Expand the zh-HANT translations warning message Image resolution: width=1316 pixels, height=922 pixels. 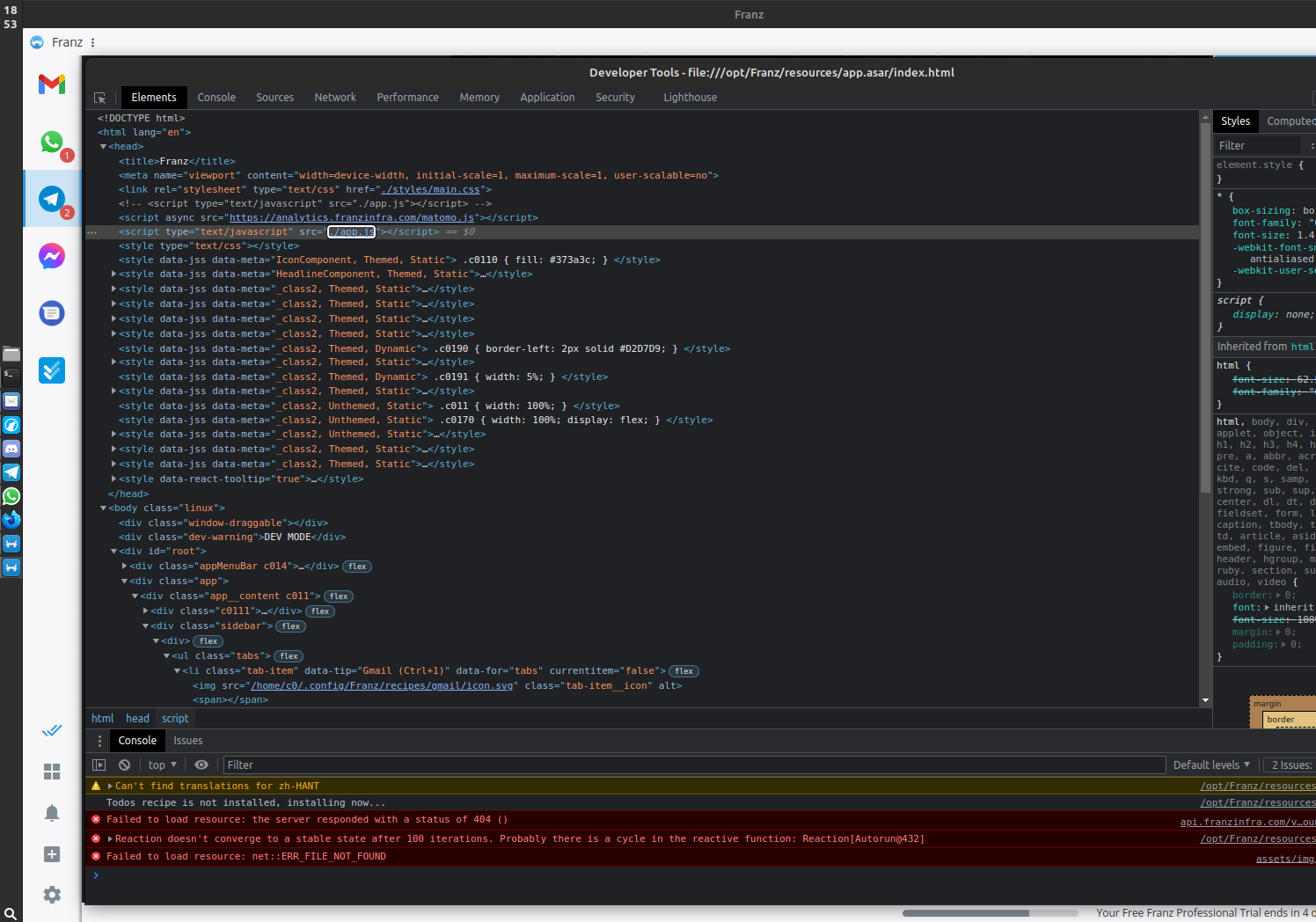coord(110,787)
